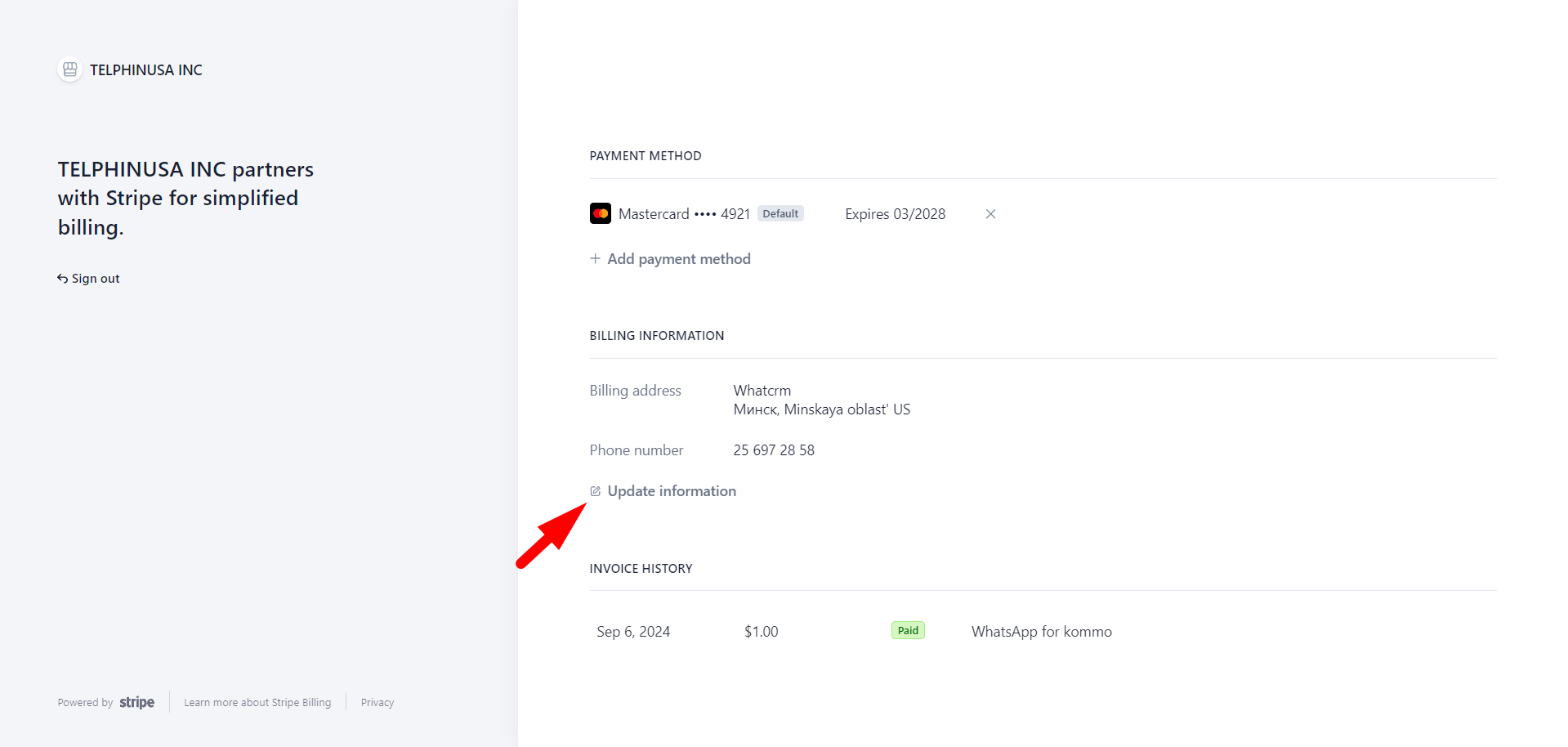The height and width of the screenshot is (747, 1568).
Task: Click the TELPHINUSA INC company name header
Action: (x=146, y=70)
